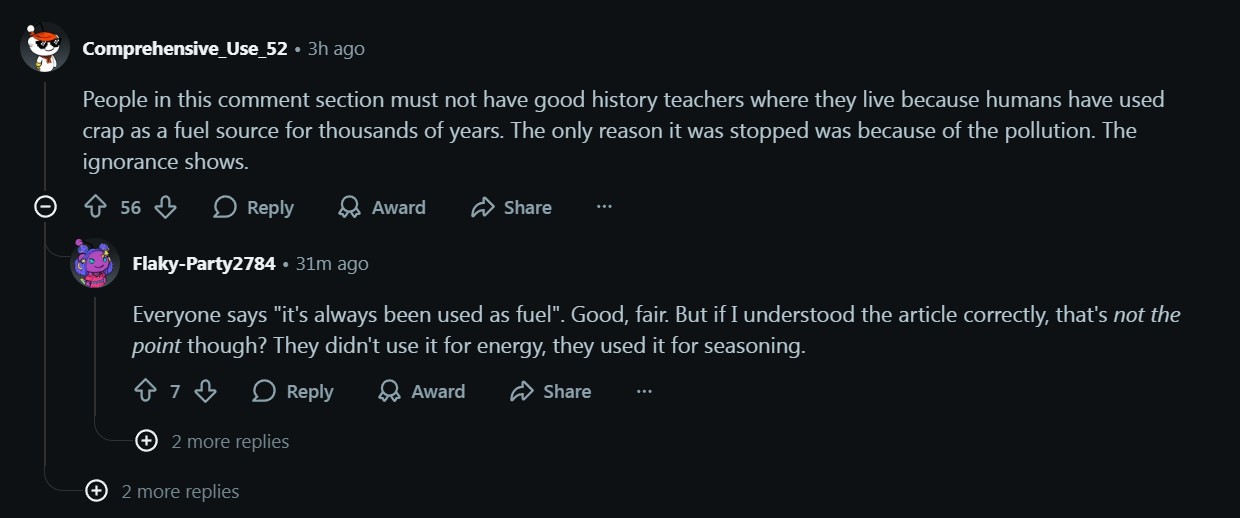
Task: Give award to Comprehensive_Use_52's comment
Action: click(382, 207)
